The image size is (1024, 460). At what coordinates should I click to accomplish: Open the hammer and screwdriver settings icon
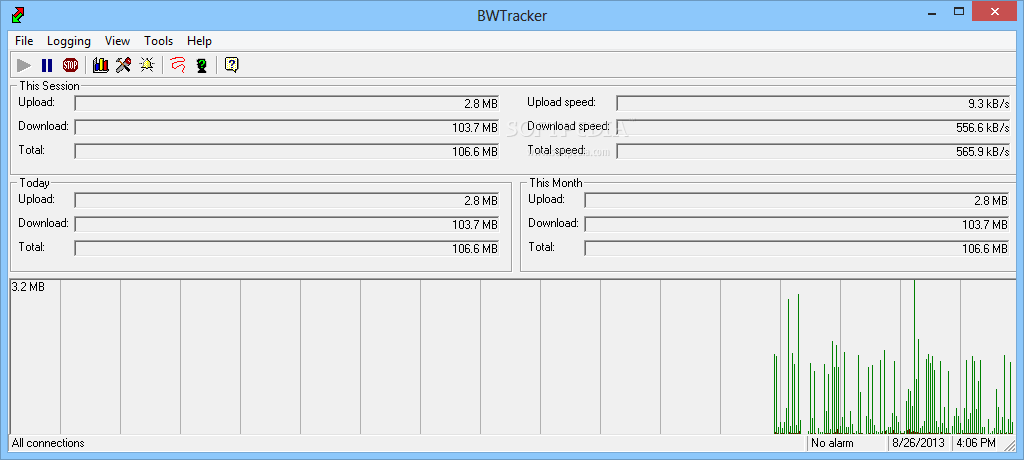click(x=123, y=65)
